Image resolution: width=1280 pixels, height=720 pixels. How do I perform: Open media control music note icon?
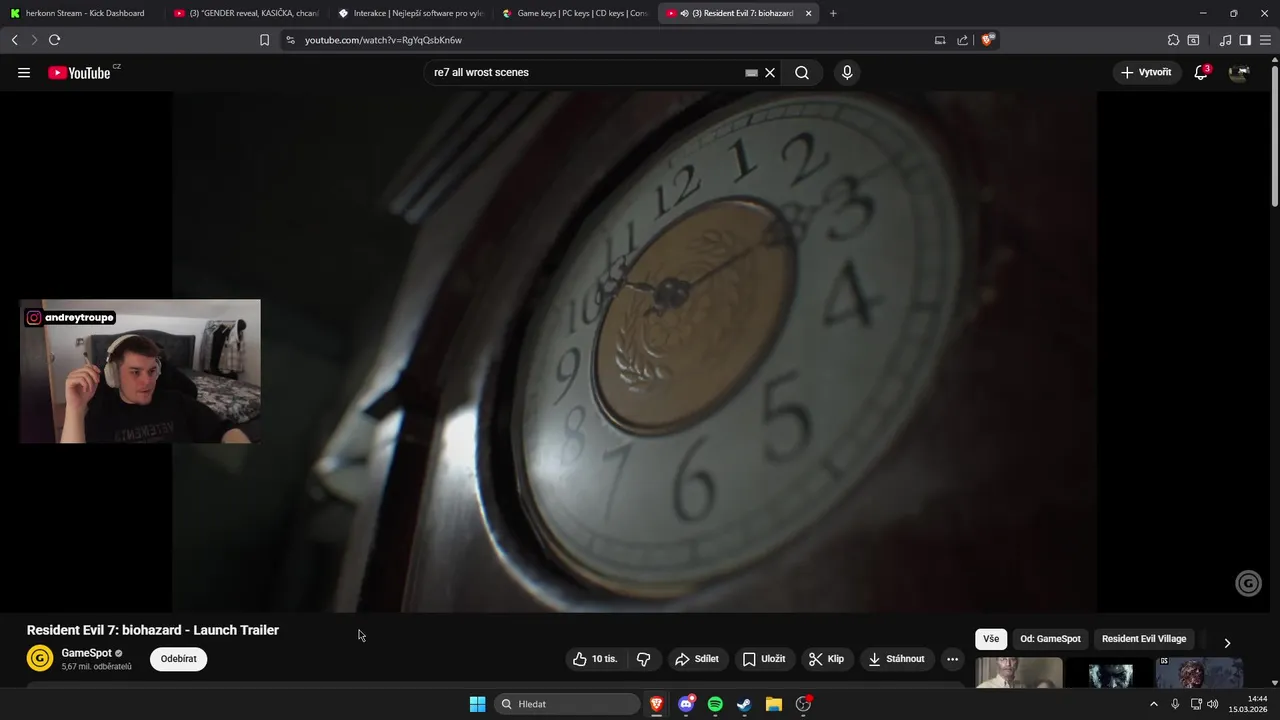click(x=1225, y=40)
